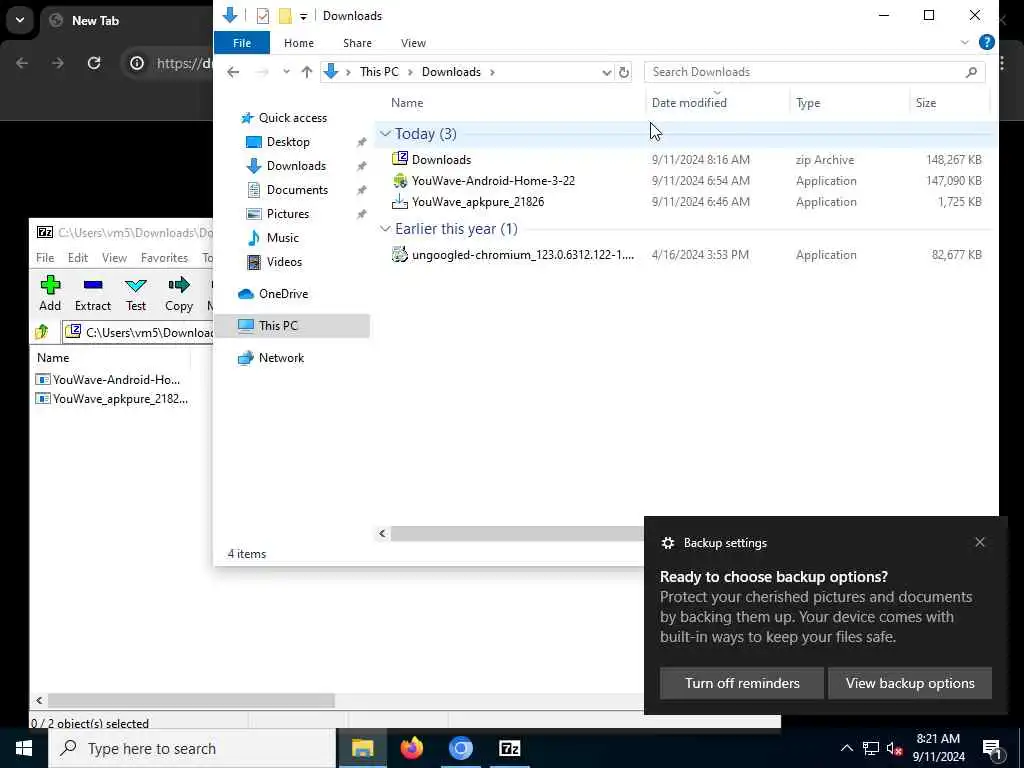
Task: Show hidden tray icons
Action: (x=846, y=748)
